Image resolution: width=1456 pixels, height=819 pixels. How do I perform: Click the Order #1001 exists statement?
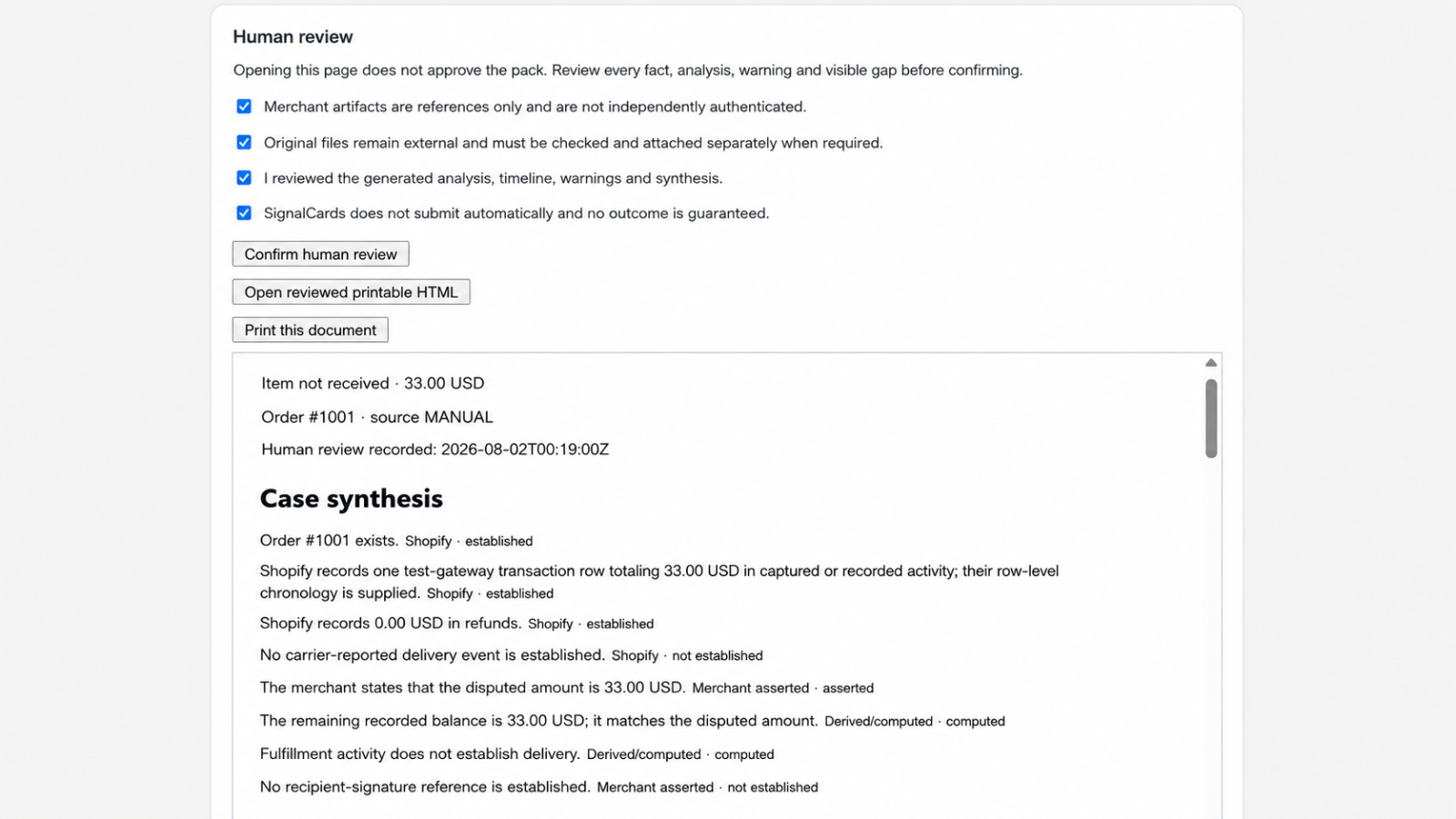pyautogui.click(x=329, y=541)
